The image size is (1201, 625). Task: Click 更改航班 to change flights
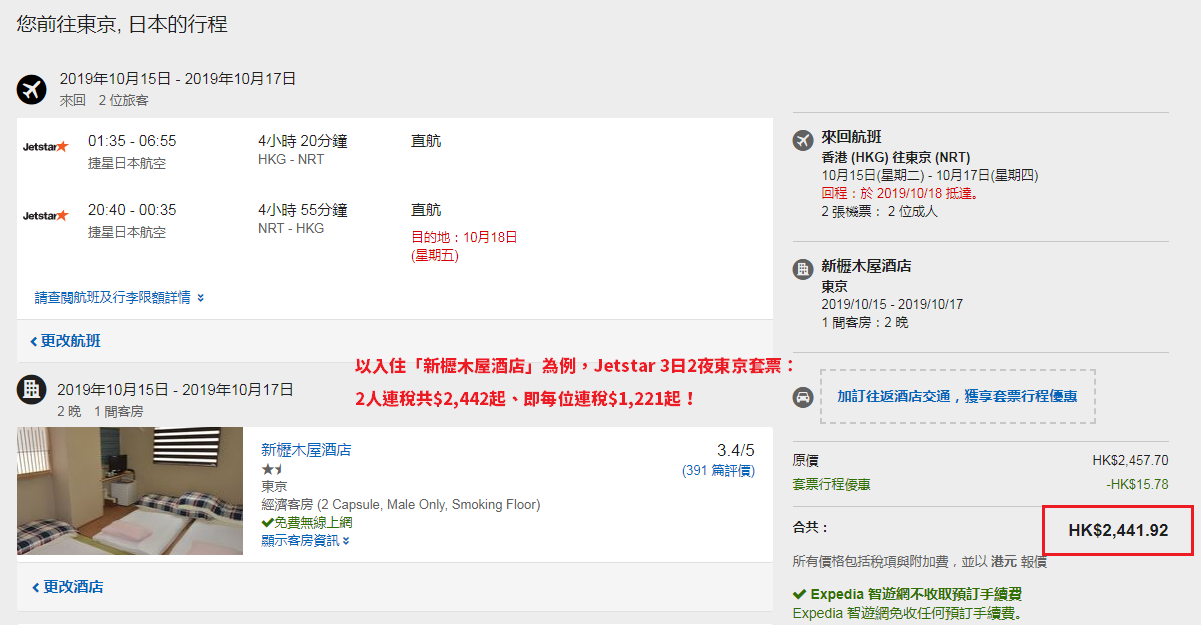(66, 341)
